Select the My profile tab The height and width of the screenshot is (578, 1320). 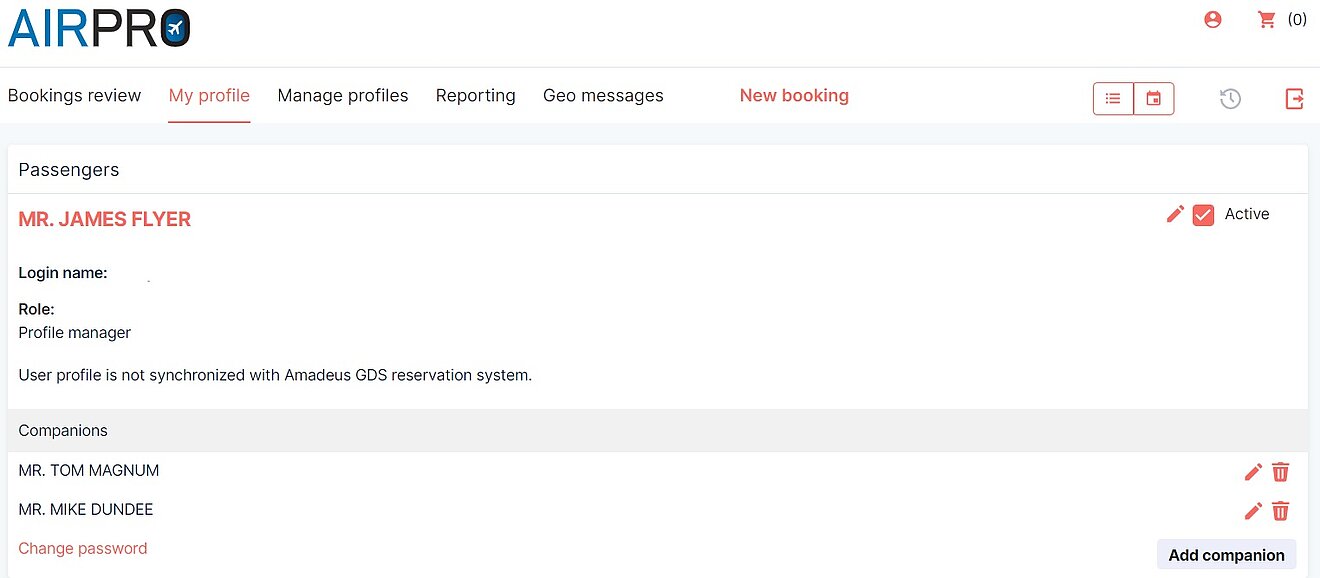pyautogui.click(x=209, y=96)
